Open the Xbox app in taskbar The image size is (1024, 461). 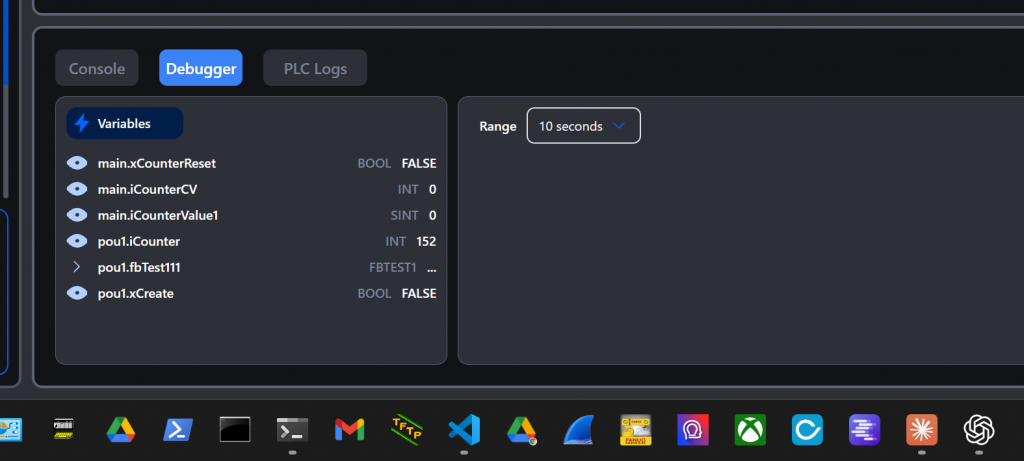tap(750, 429)
